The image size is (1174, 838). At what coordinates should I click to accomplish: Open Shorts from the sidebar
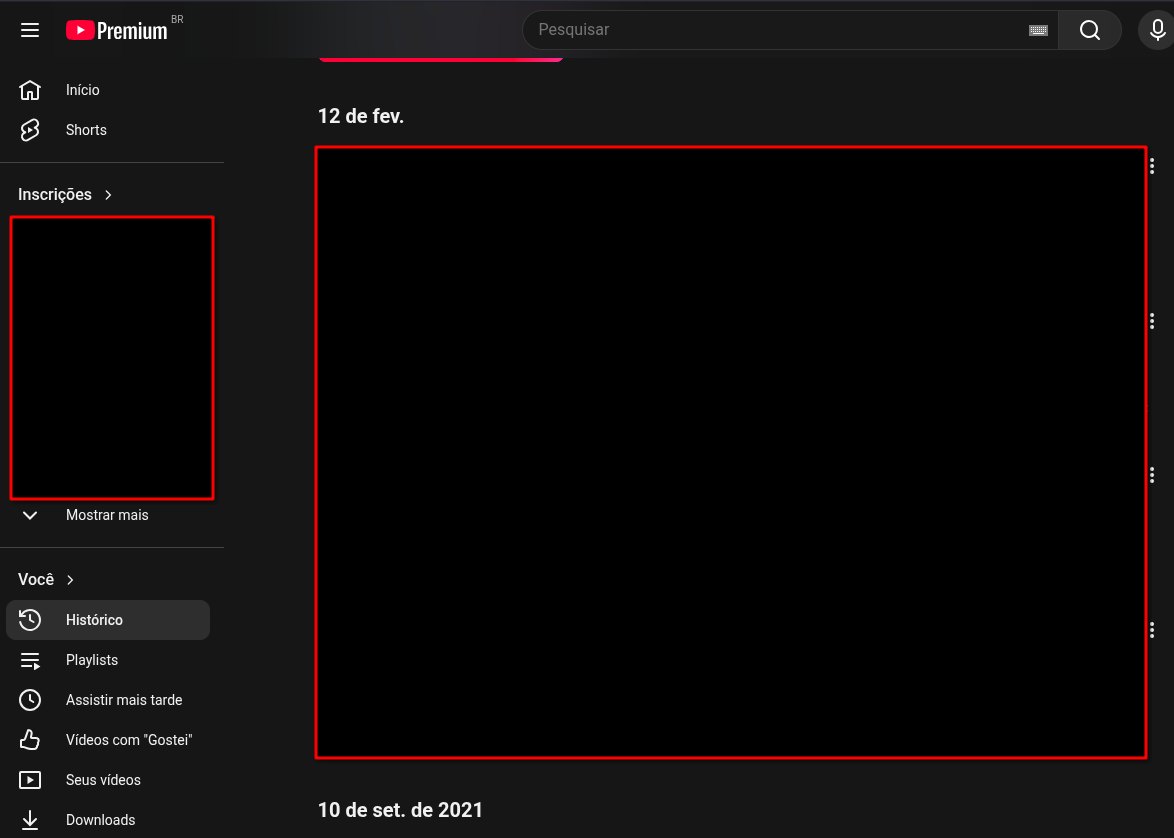(x=86, y=130)
